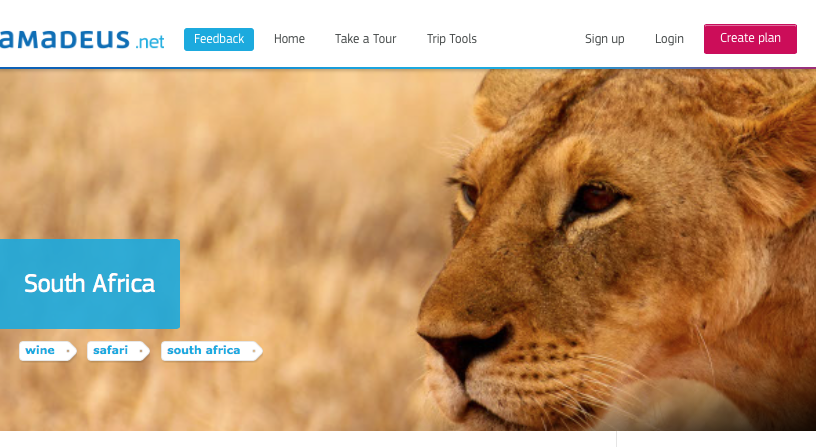The width and height of the screenshot is (816, 447).
Task: Click the hole dot on the safari tag
Action: point(141,351)
